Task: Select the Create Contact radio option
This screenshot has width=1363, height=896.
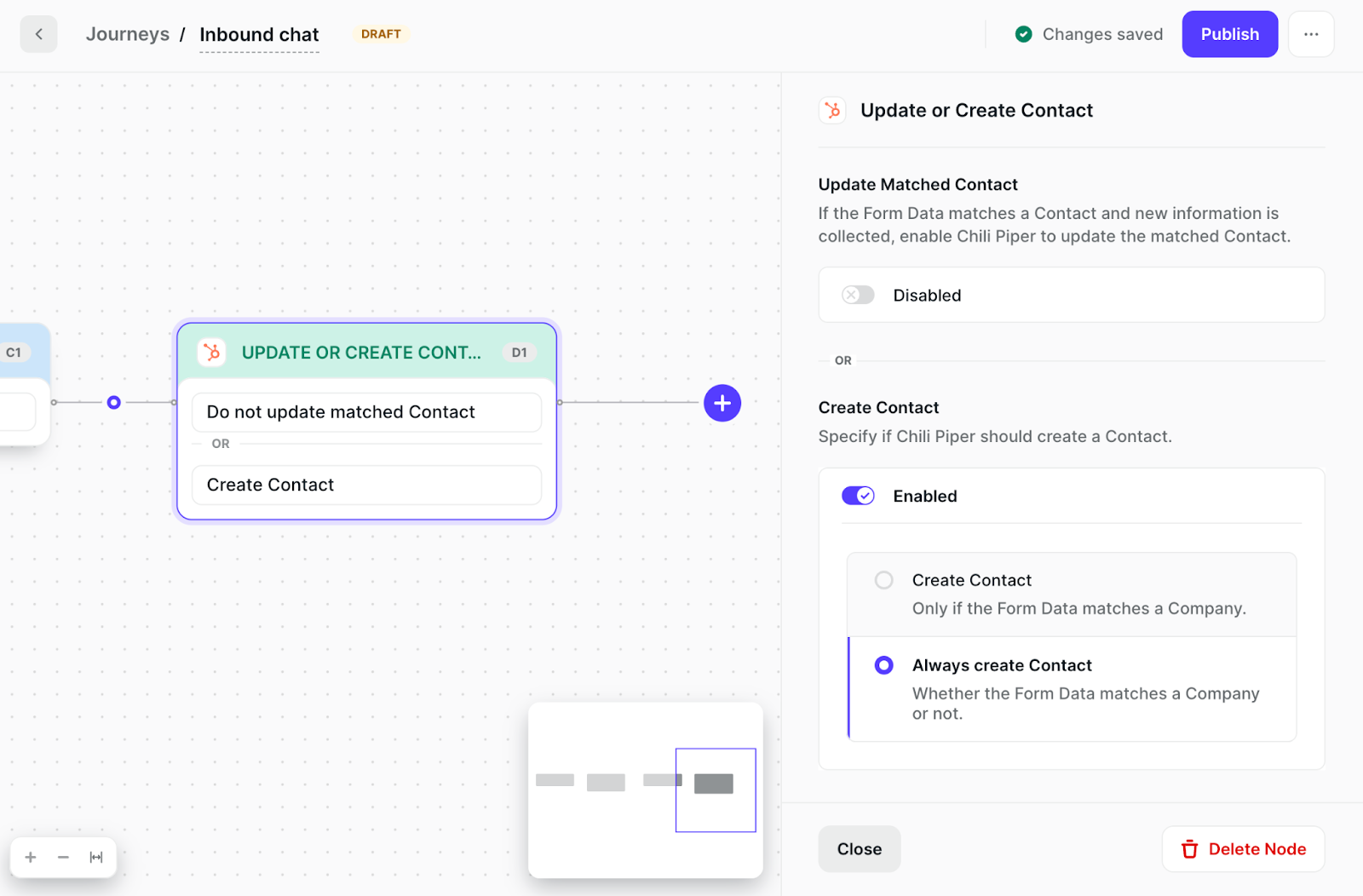Action: coord(884,580)
